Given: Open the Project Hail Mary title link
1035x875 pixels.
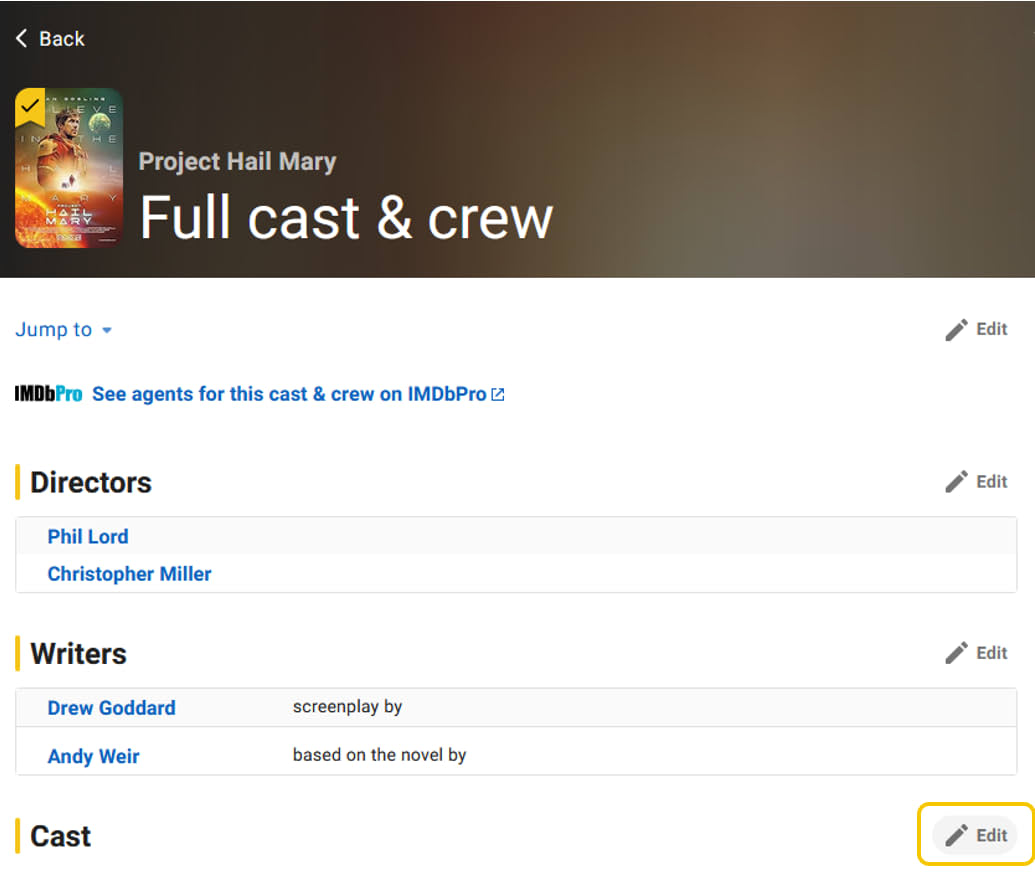Looking at the screenshot, I should pyautogui.click(x=237, y=162).
